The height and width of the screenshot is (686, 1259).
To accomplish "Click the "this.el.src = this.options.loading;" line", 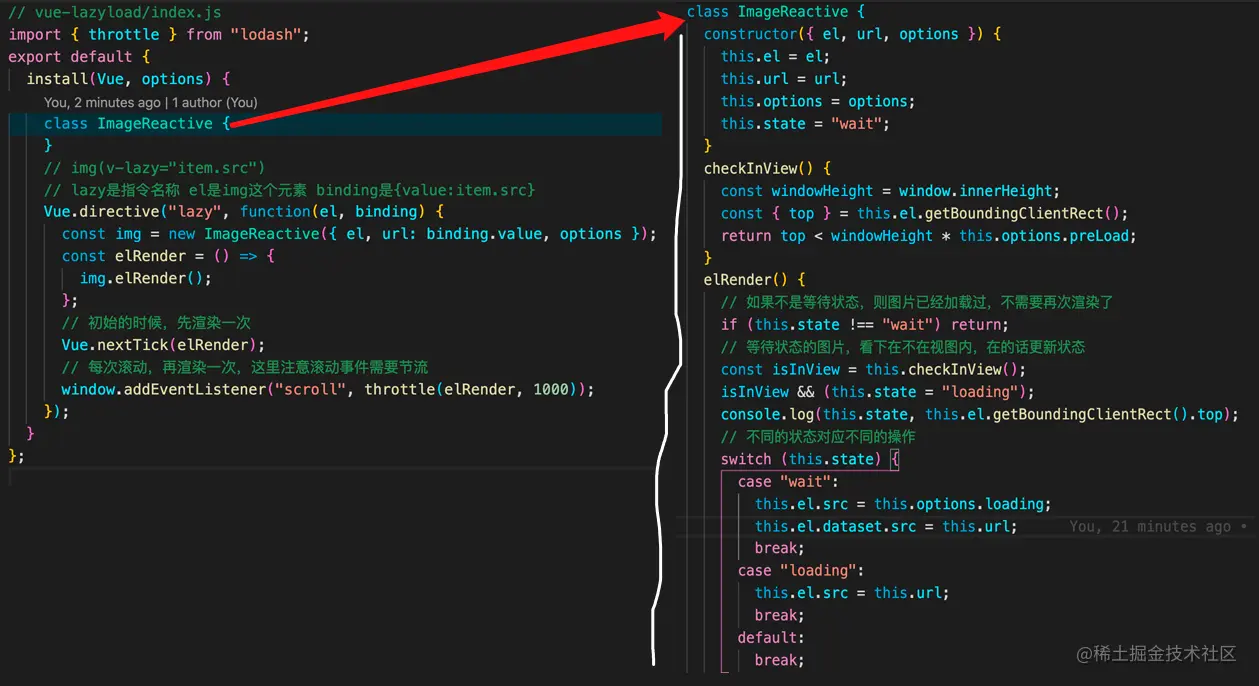I will (903, 504).
